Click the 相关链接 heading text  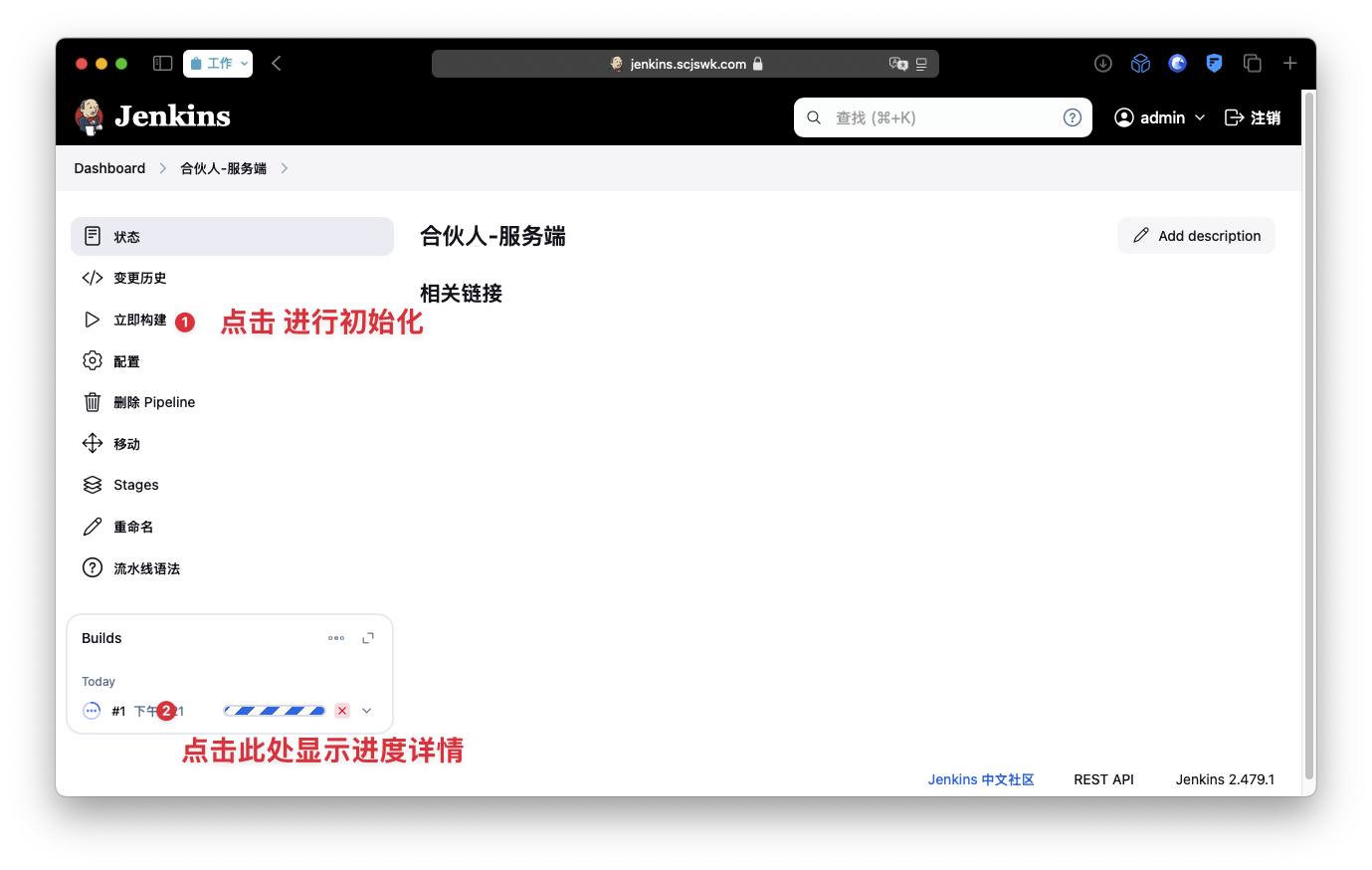click(x=461, y=294)
